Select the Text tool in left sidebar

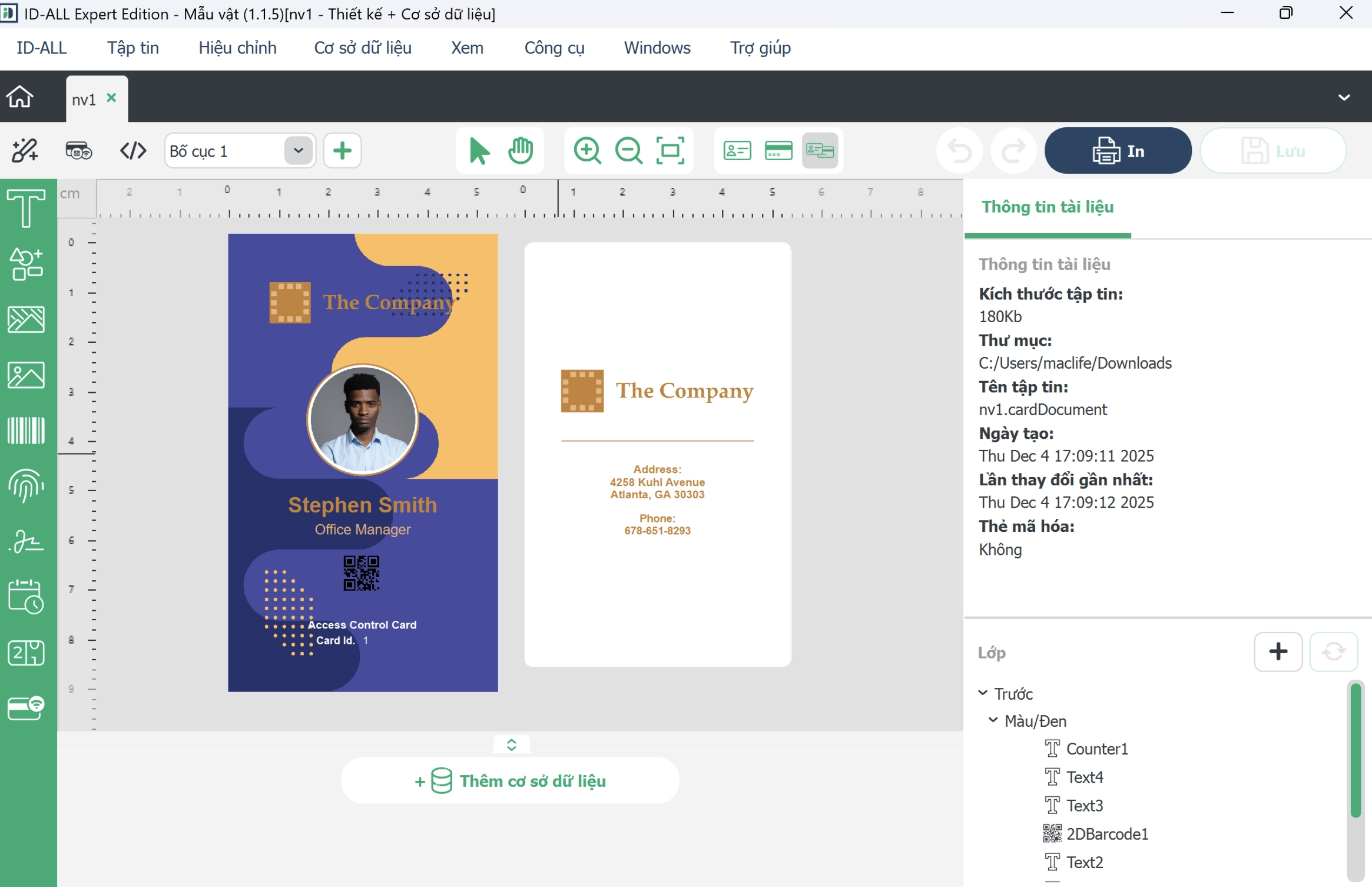point(26,208)
